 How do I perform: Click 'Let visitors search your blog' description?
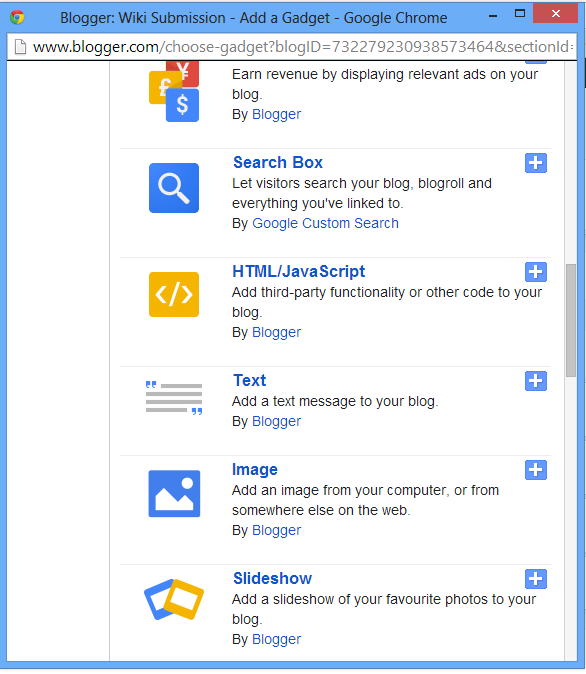pyautogui.click(x=362, y=193)
